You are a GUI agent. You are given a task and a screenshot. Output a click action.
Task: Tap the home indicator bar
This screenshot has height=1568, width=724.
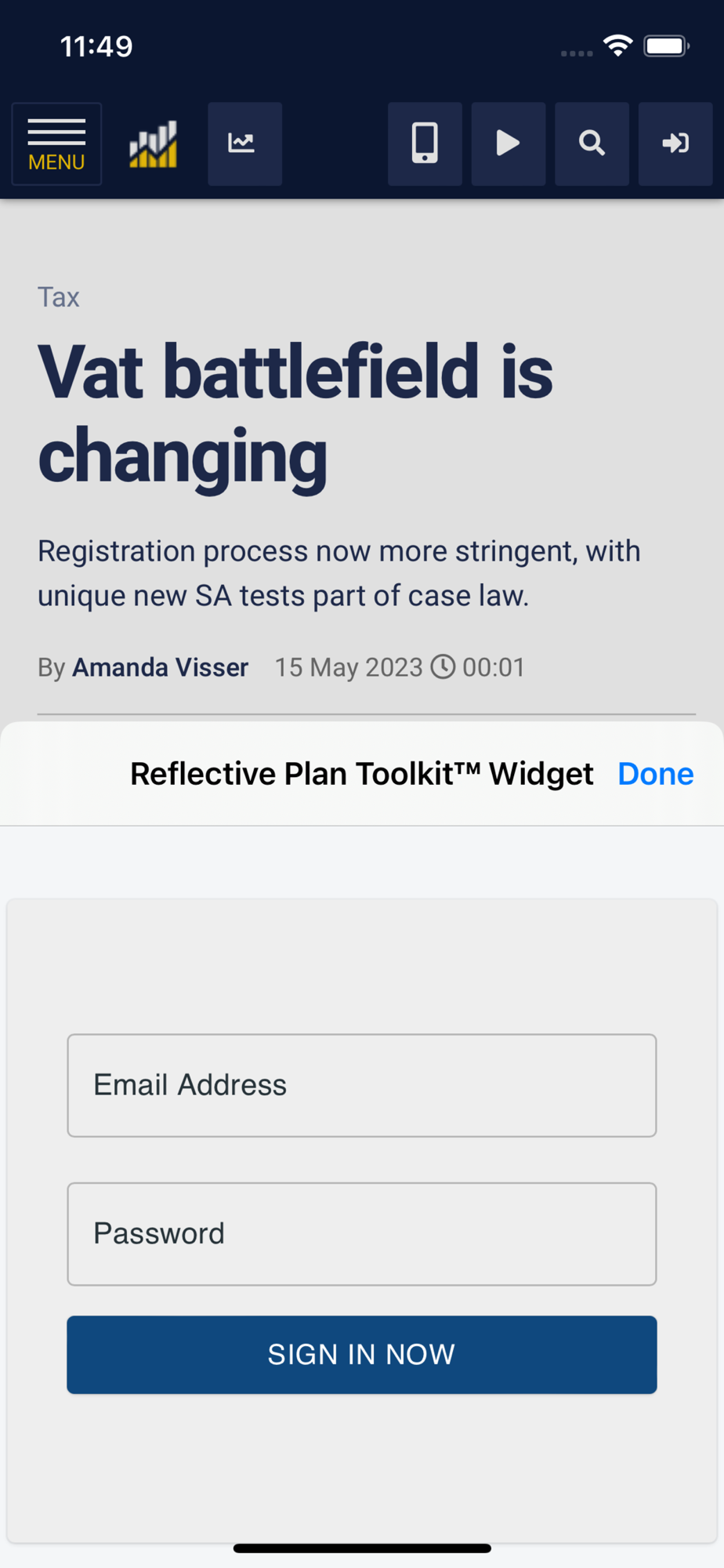[x=362, y=1548]
